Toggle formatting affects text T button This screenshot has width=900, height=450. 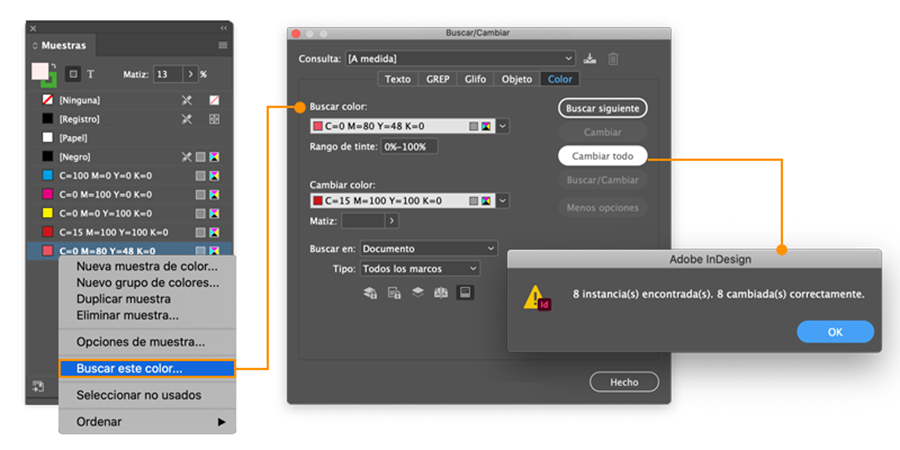[x=91, y=74]
